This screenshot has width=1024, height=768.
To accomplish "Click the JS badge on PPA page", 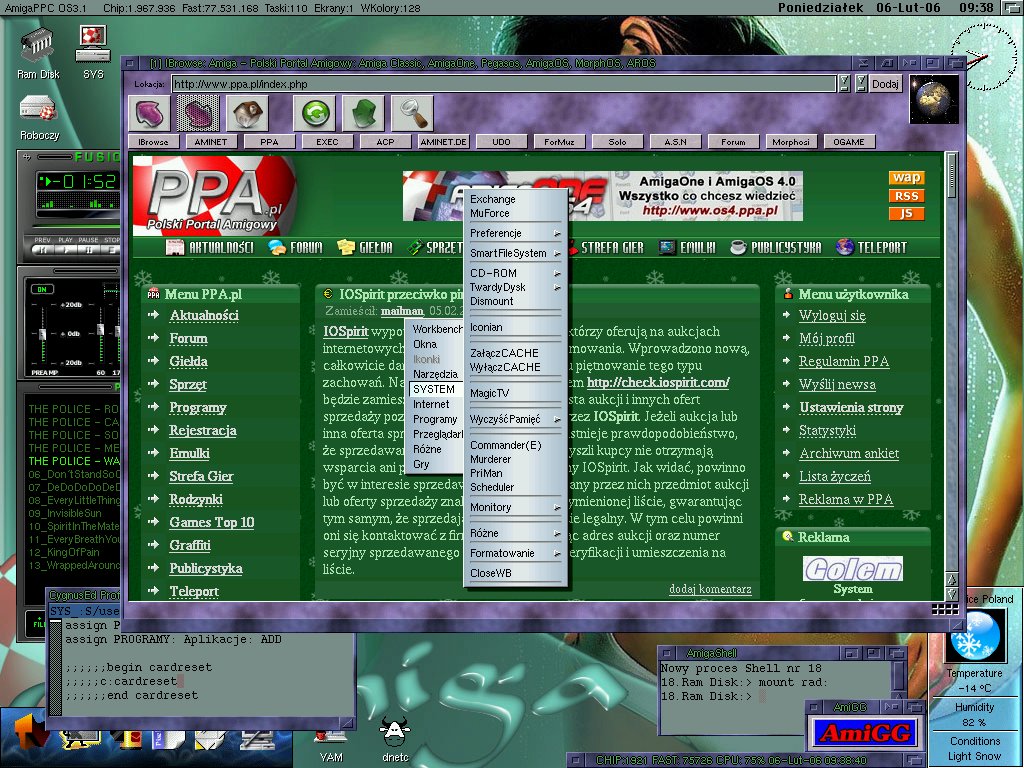I will coord(906,214).
